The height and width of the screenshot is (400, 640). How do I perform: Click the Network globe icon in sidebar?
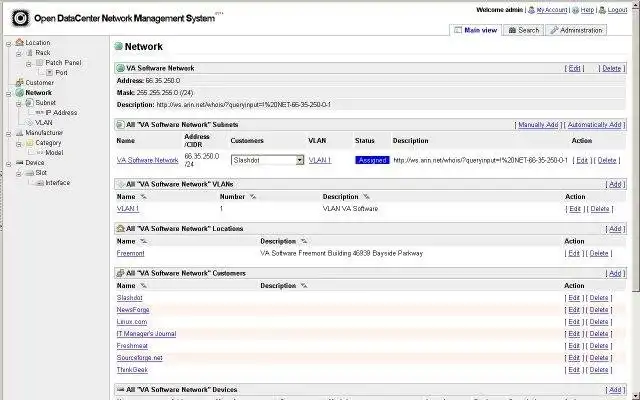19,93
